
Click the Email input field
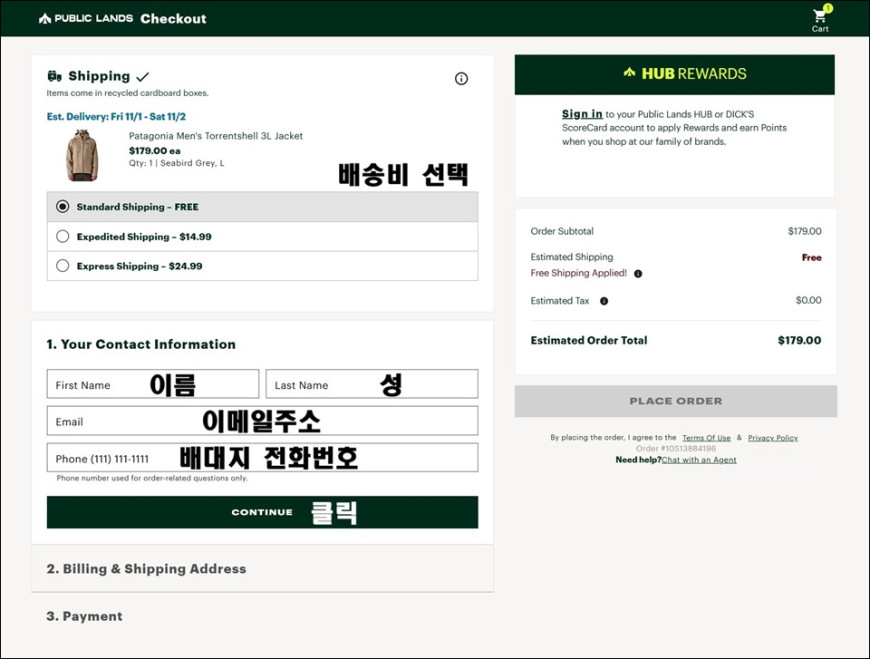(x=262, y=421)
